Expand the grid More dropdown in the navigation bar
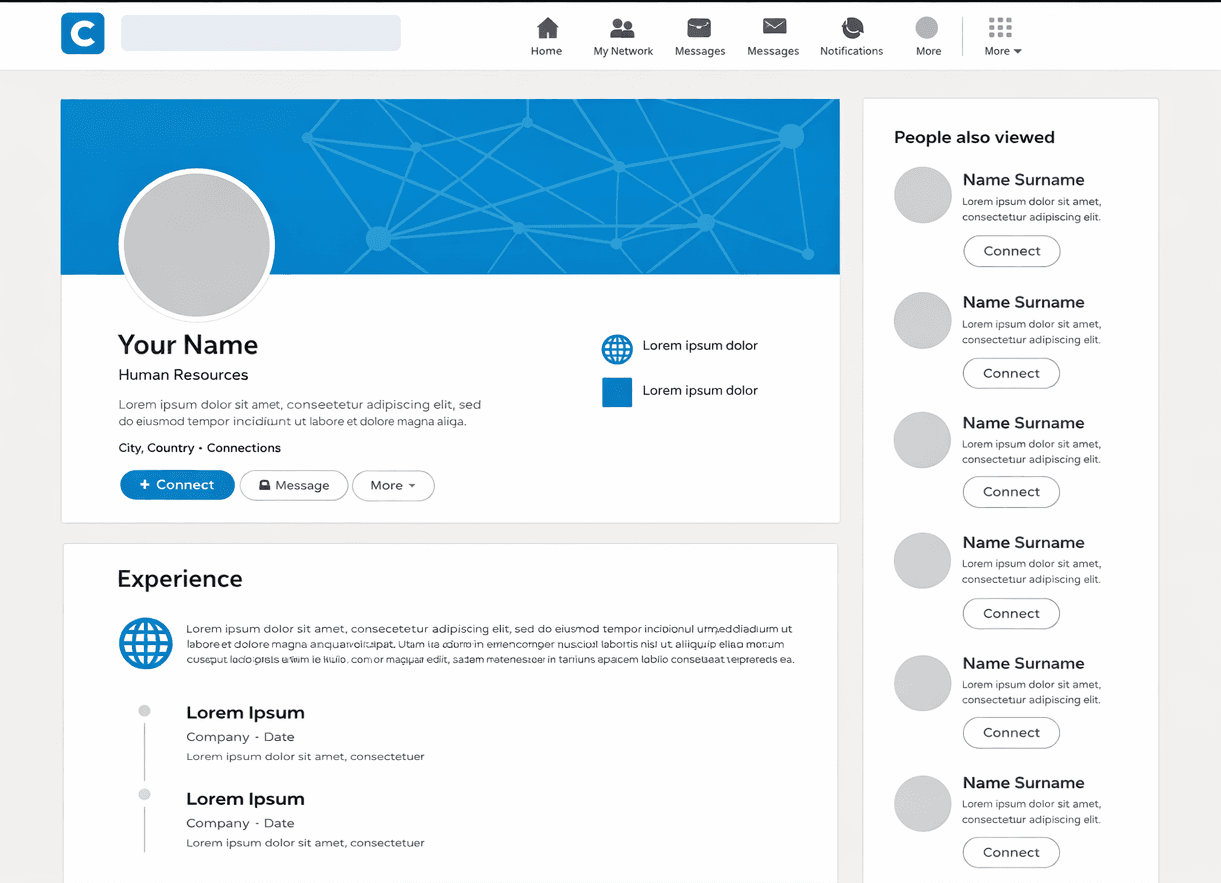The image size is (1221, 883). pyautogui.click(x=1000, y=36)
